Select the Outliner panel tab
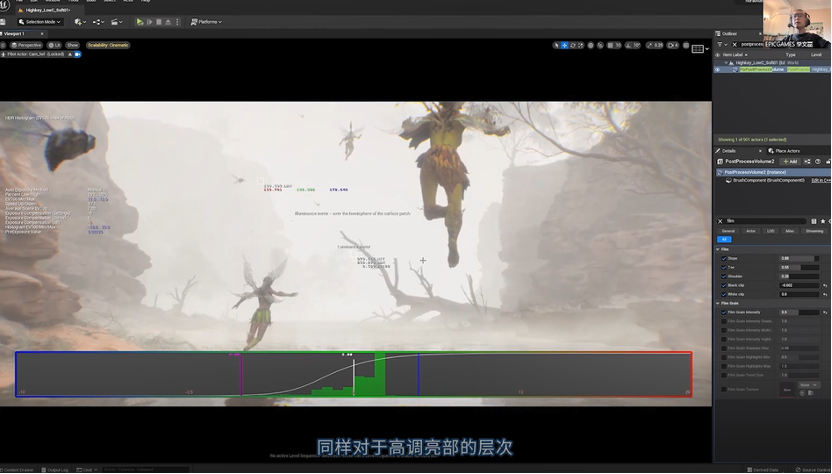Viewport: 832px width, 474px height. click(x=729, y=34)
